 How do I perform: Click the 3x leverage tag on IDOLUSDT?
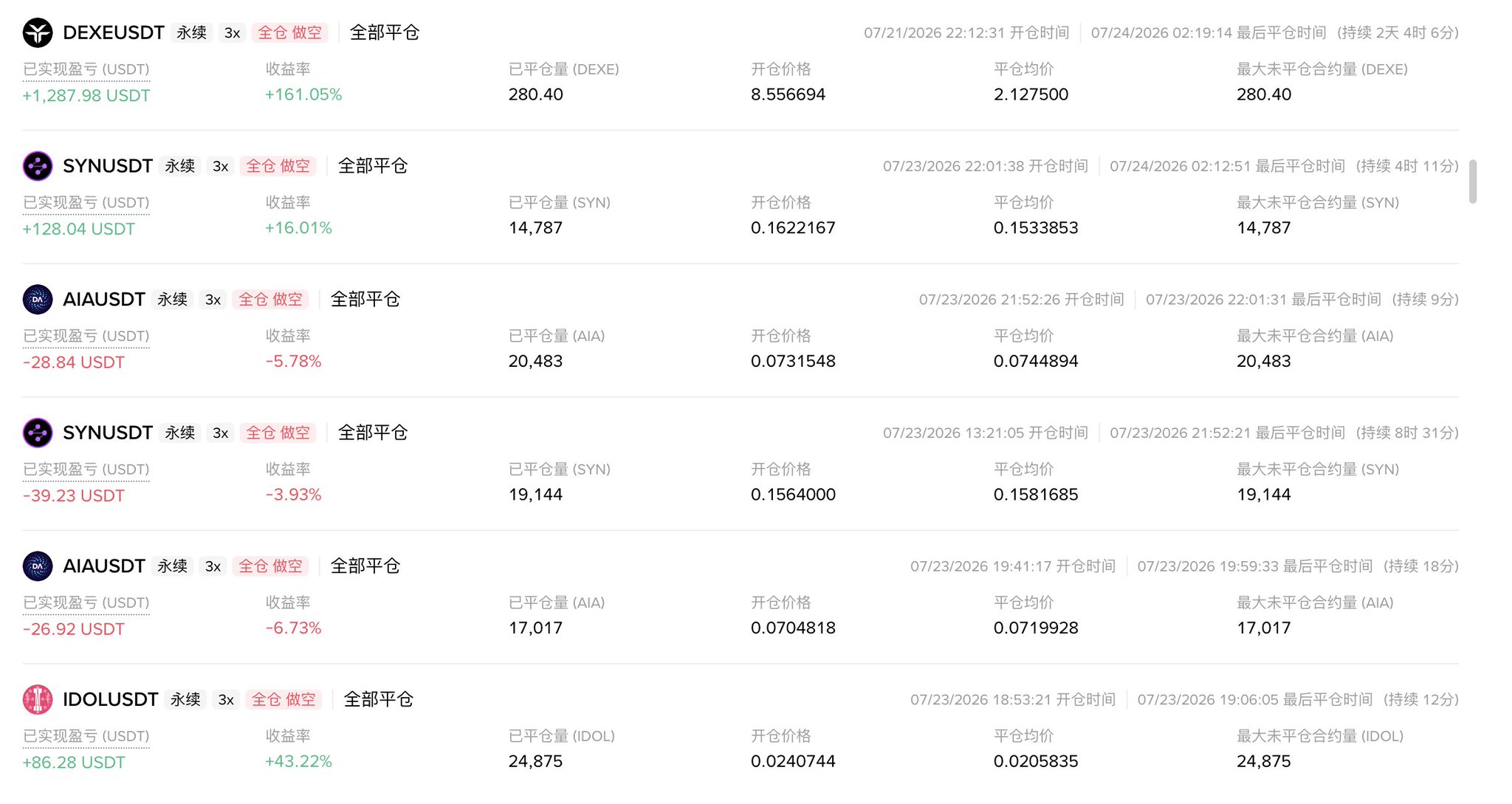click(x=226, y=699)
